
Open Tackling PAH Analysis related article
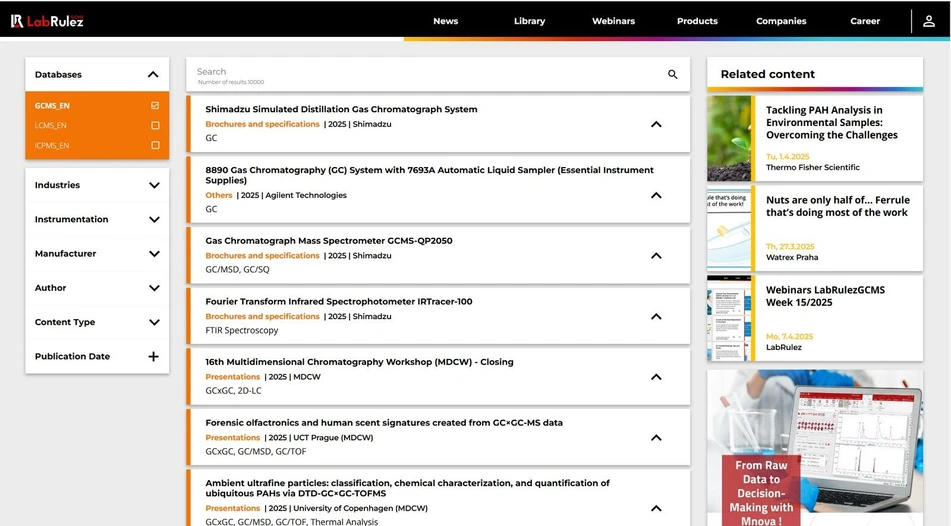click(832, 123)
